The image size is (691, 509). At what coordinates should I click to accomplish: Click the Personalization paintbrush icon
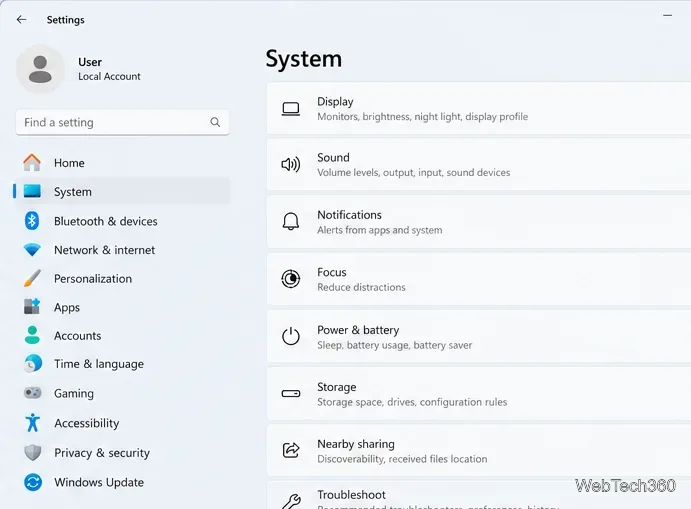[32, 279]
